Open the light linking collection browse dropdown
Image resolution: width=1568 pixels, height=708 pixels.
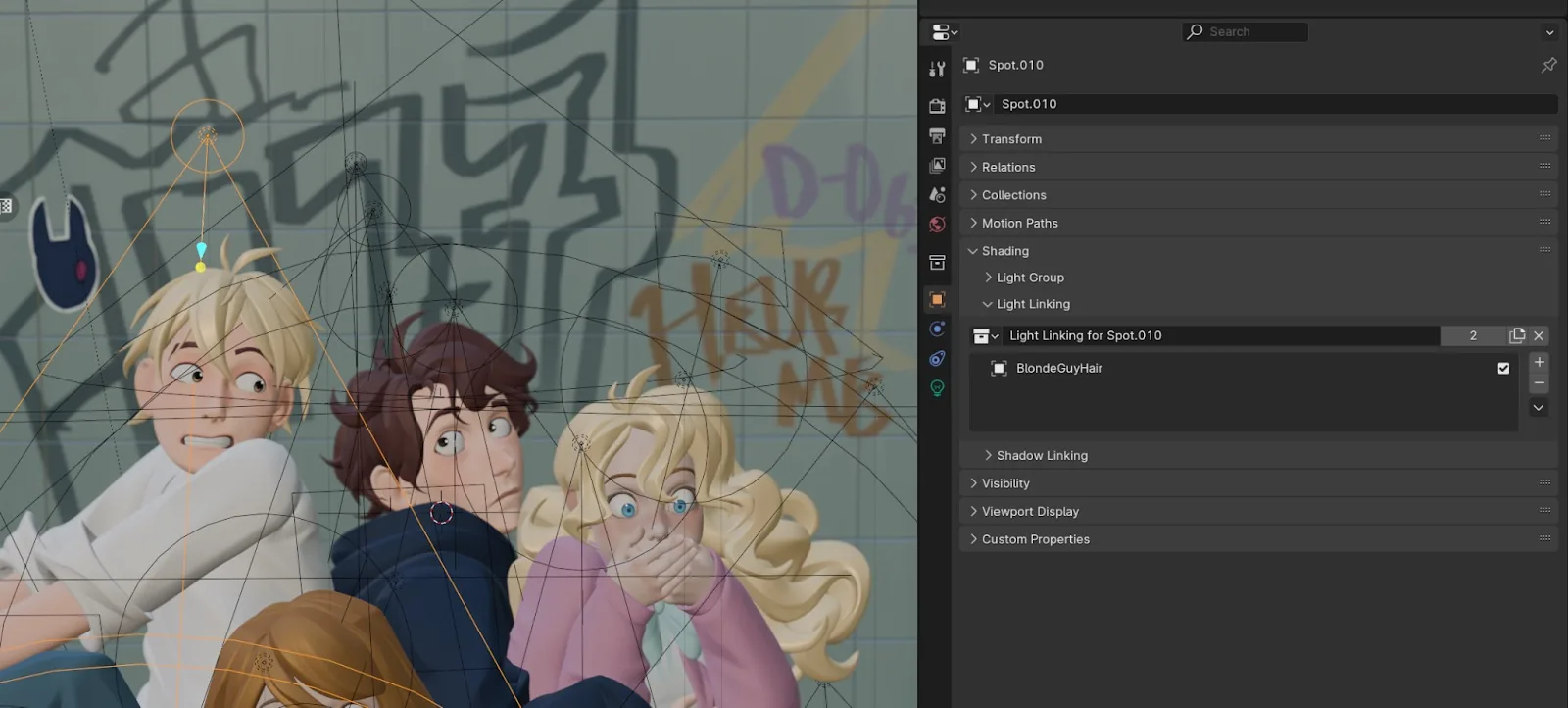[x=985, y=335]
